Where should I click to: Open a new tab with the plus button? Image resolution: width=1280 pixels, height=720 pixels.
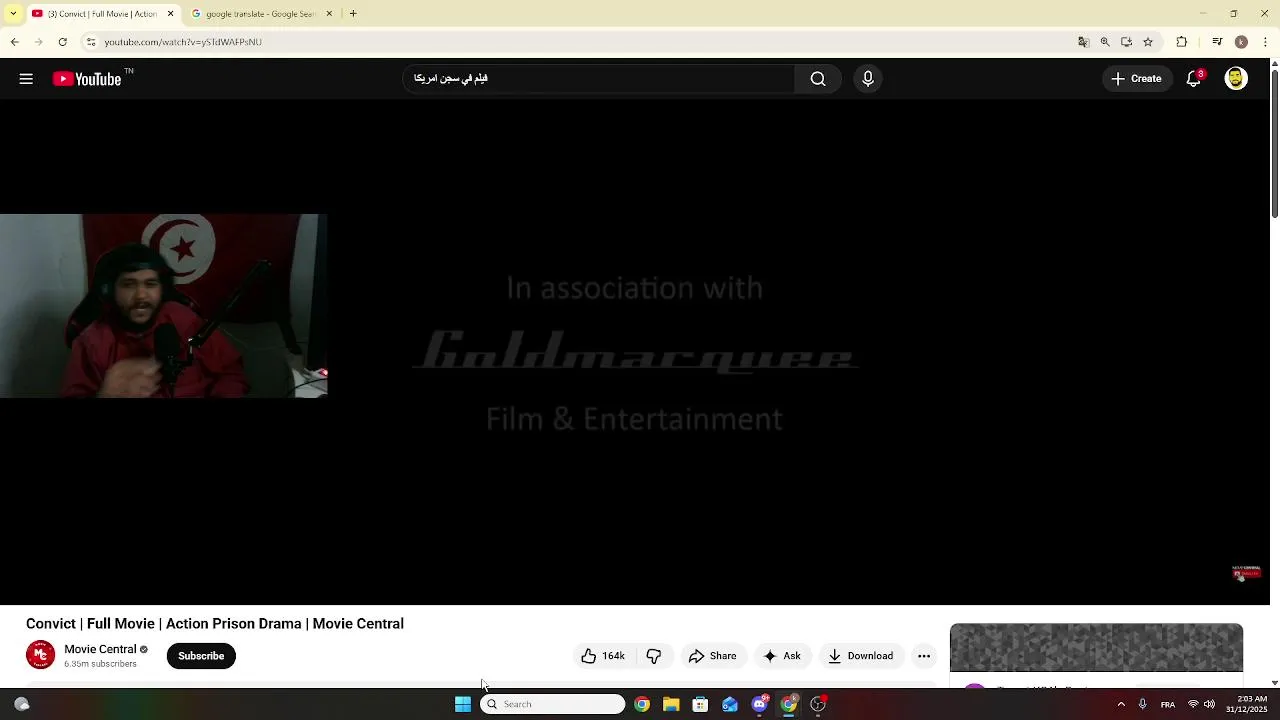click(353, 14)
